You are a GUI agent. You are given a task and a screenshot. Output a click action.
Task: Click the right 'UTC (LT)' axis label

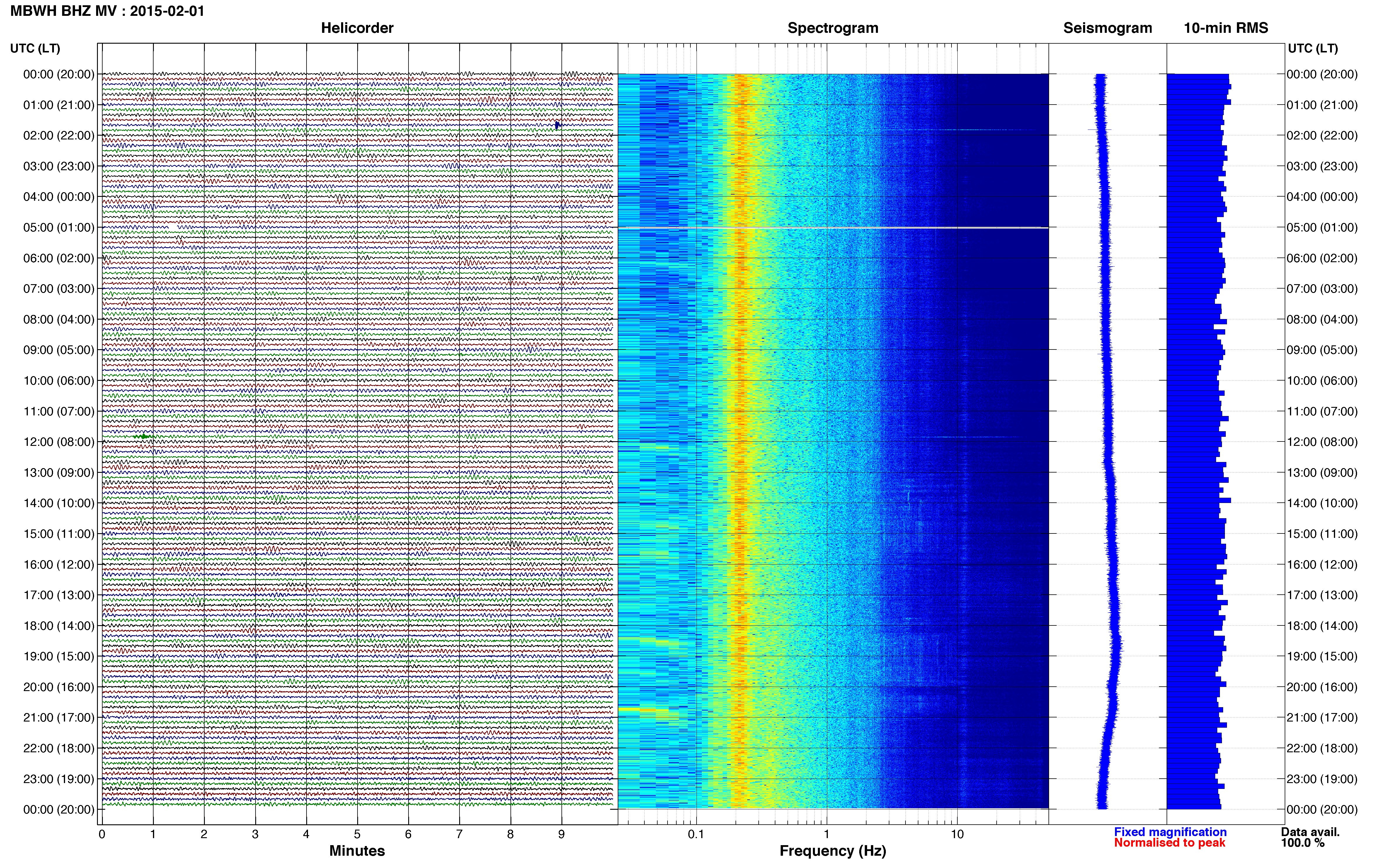[x=1313, y=48]
